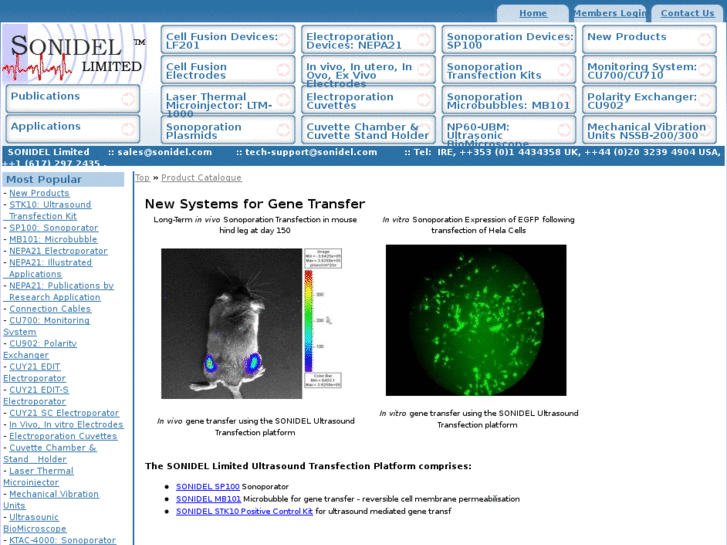Screen dimensions: 727x545
Task: Open Connection Cables sidebar link
Action: [x=50, y=309]
